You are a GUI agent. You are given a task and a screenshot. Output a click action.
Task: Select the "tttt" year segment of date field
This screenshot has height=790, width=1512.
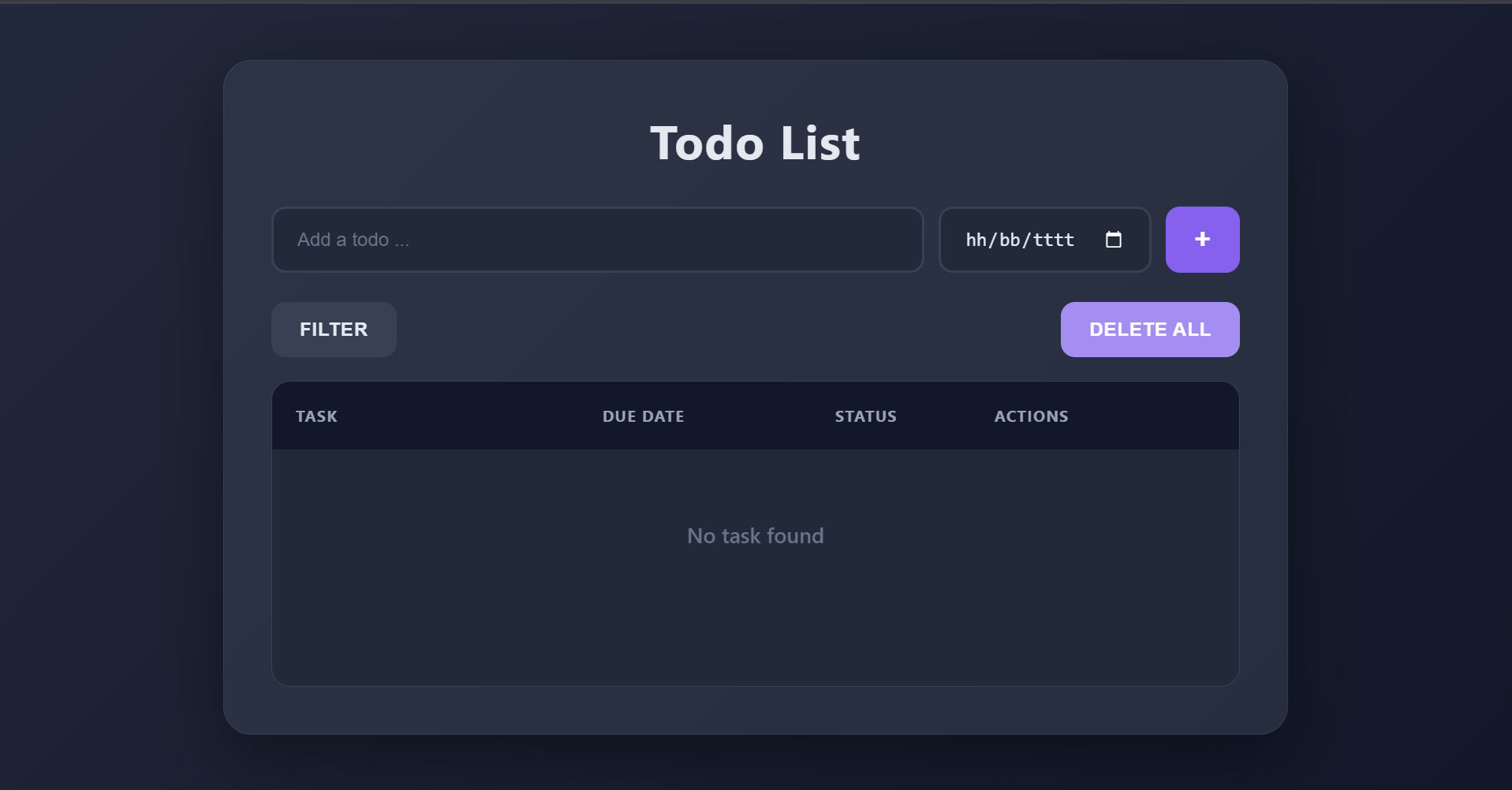(1054, 240)
